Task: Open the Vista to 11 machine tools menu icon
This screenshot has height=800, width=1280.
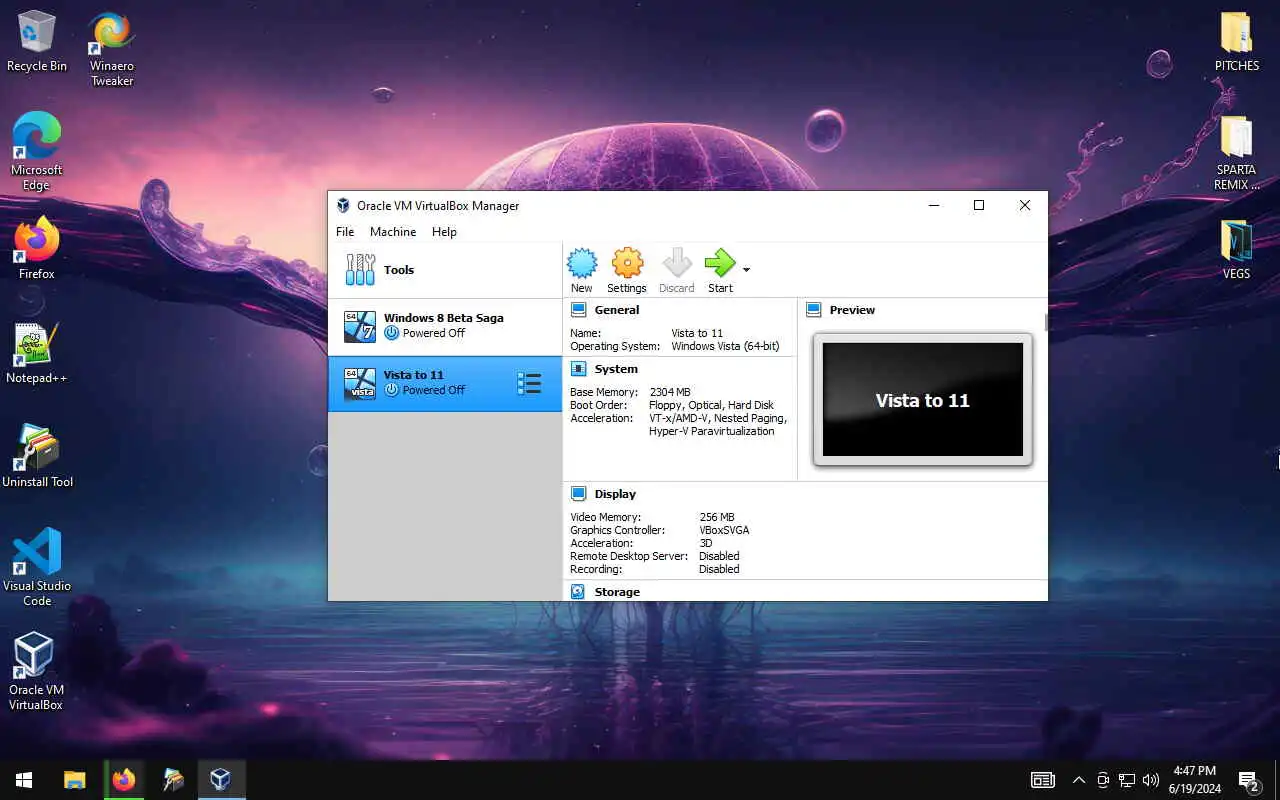Action: 529,384
